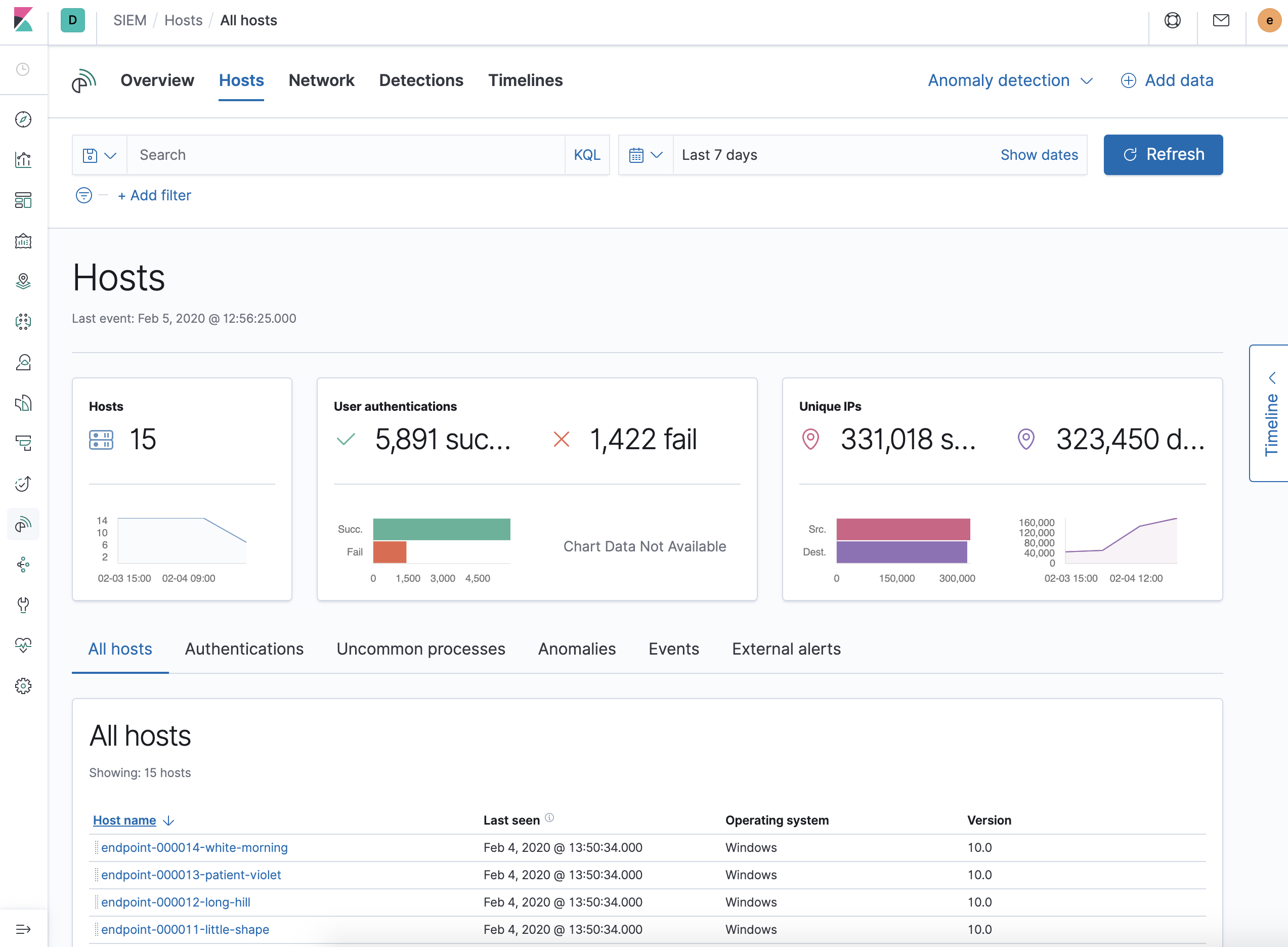The width and height of the screenshot is (1288, 947).
Task: Expand the Anomaly detection dropdown
Action: point(1010,80)
